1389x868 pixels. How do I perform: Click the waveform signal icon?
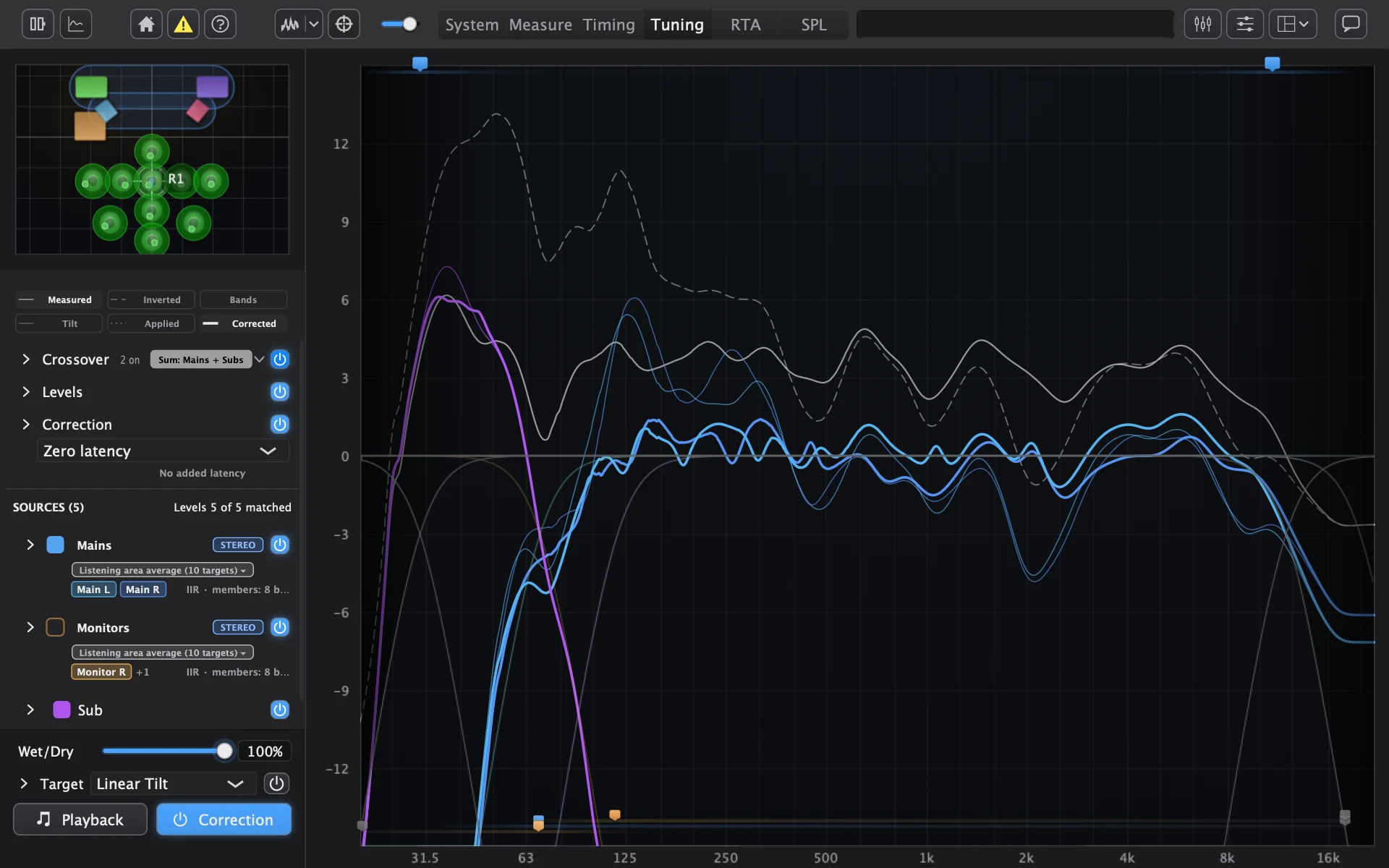(290, 25)
